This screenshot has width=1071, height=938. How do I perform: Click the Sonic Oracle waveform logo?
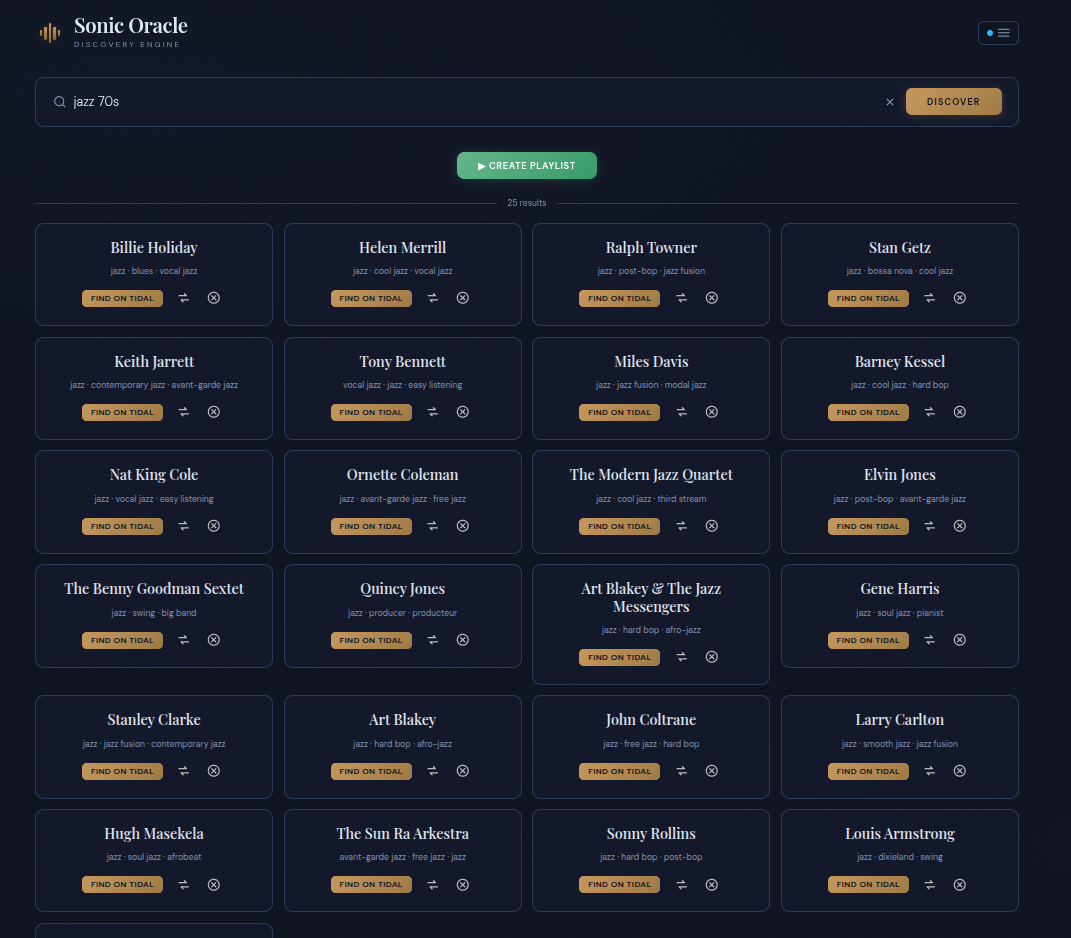(x=50, y=32)
